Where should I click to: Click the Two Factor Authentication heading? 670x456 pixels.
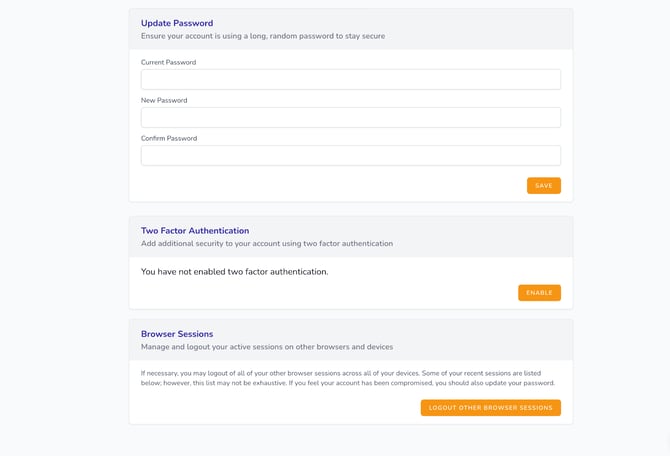[x=195, y=230]
